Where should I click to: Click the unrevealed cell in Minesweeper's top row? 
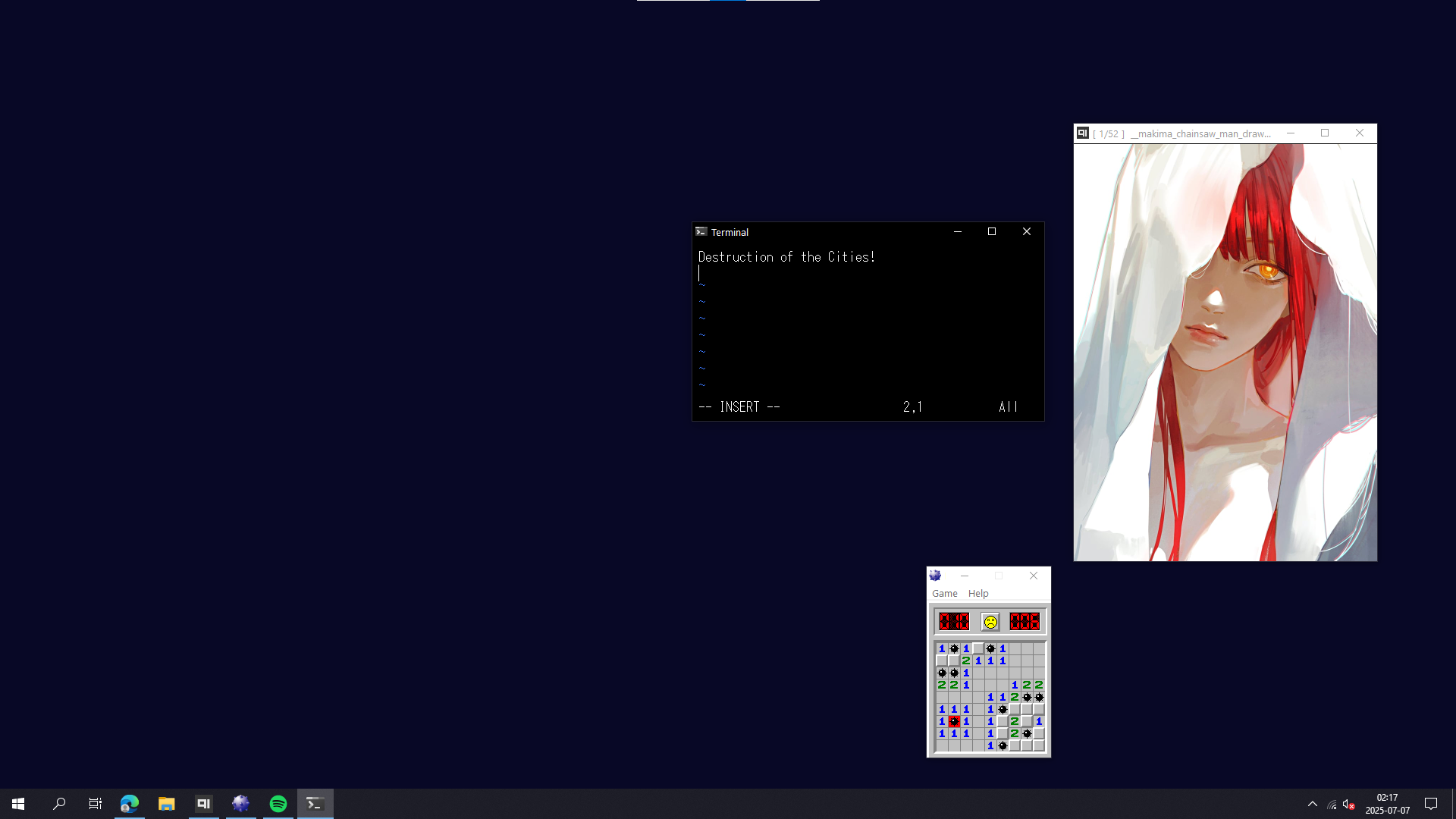978,648
